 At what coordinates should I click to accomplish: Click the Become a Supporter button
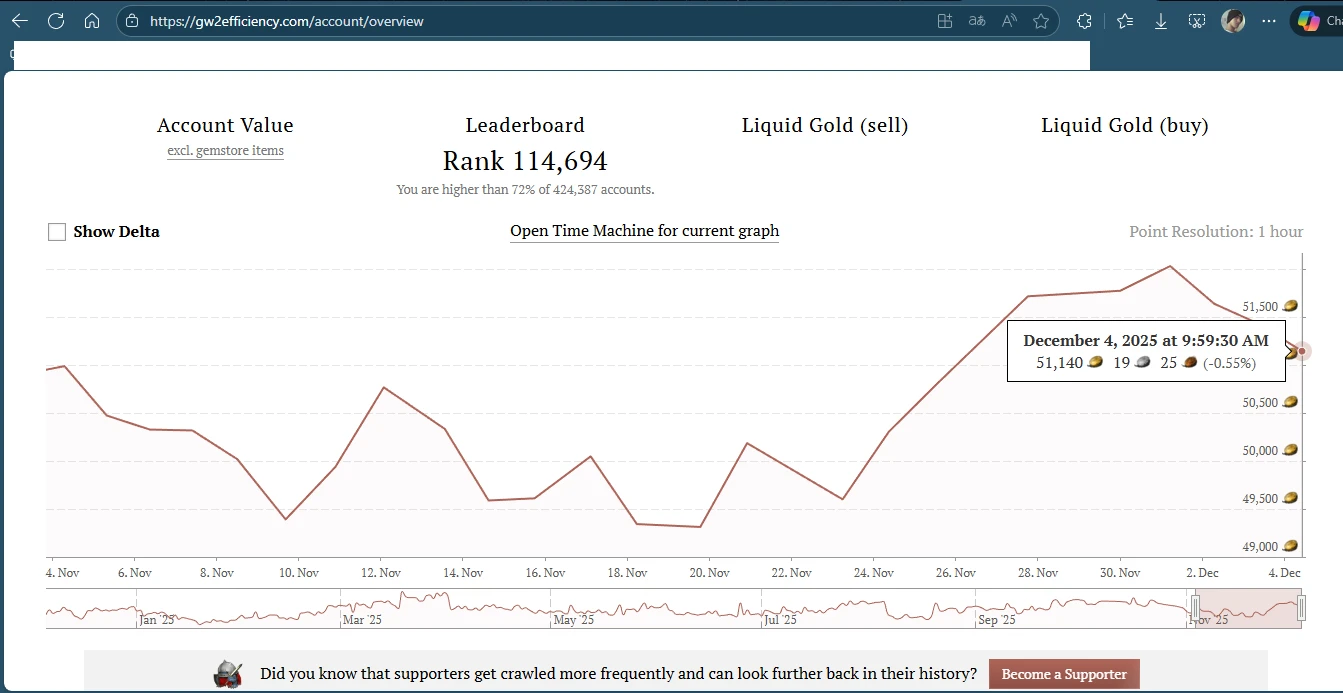(x=1063, y=674)
